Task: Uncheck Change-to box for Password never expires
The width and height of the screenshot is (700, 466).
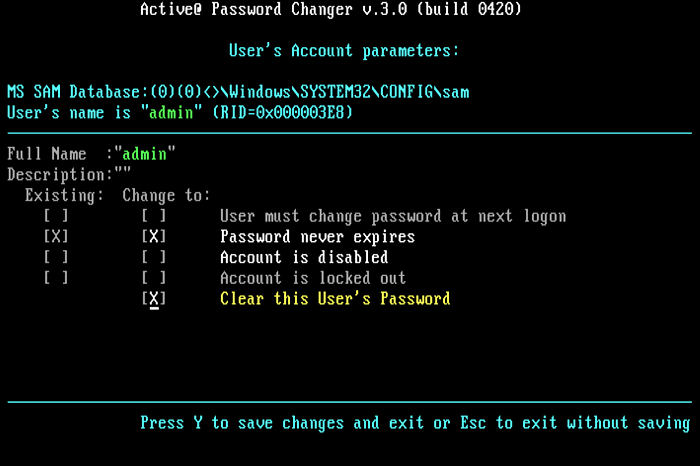Action: pos(154,237)
